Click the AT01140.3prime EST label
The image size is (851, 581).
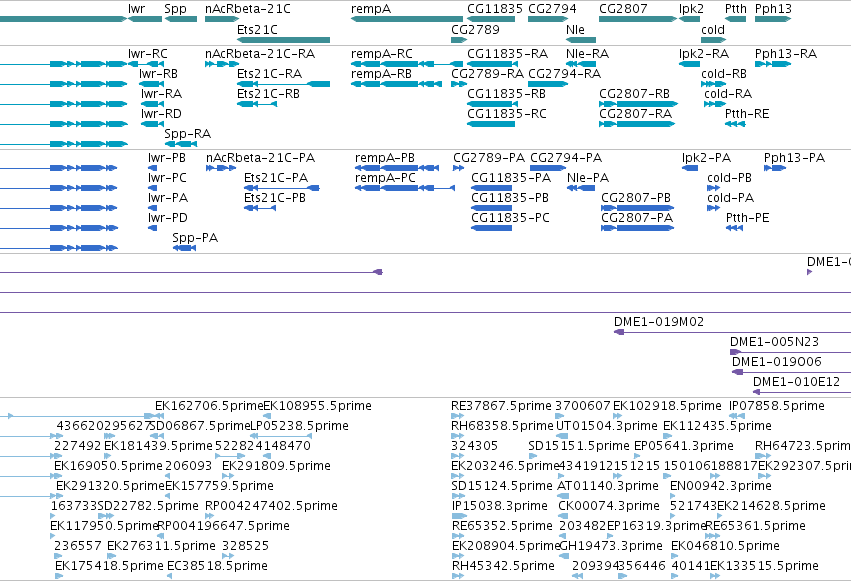pyautogui.click(x=608, y=486)
